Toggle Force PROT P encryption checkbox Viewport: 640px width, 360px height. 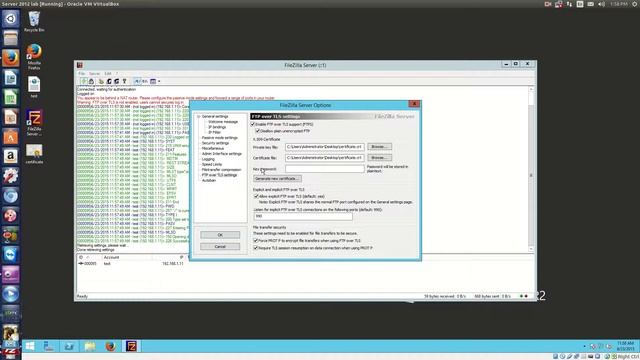(x=256, y=241)
